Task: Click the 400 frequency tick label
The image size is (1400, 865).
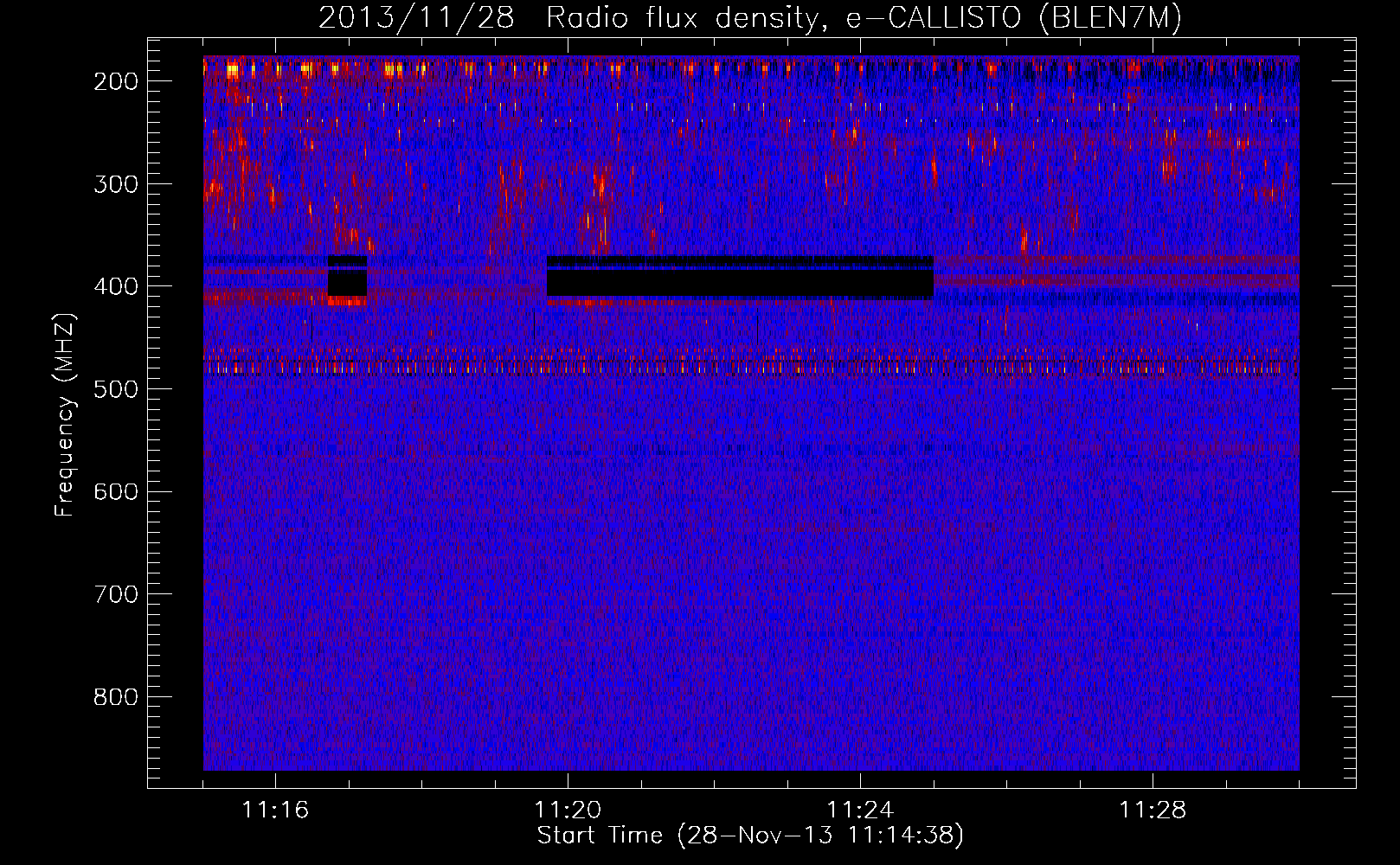Action: click(115, 286)
